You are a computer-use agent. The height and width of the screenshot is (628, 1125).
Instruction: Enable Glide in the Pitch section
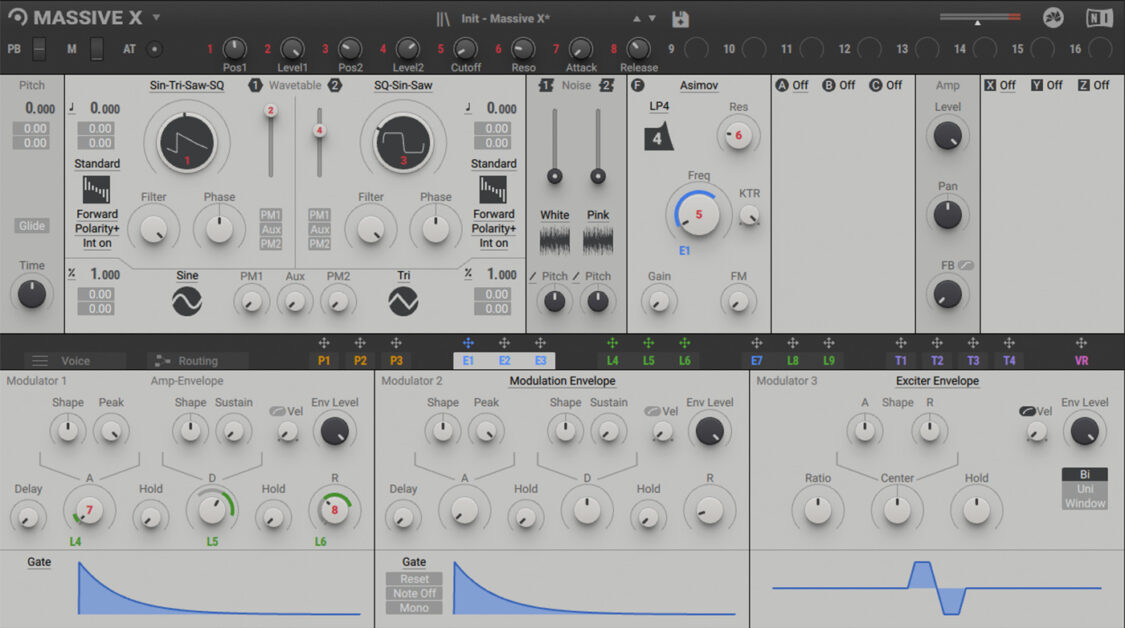pos(30,225)
